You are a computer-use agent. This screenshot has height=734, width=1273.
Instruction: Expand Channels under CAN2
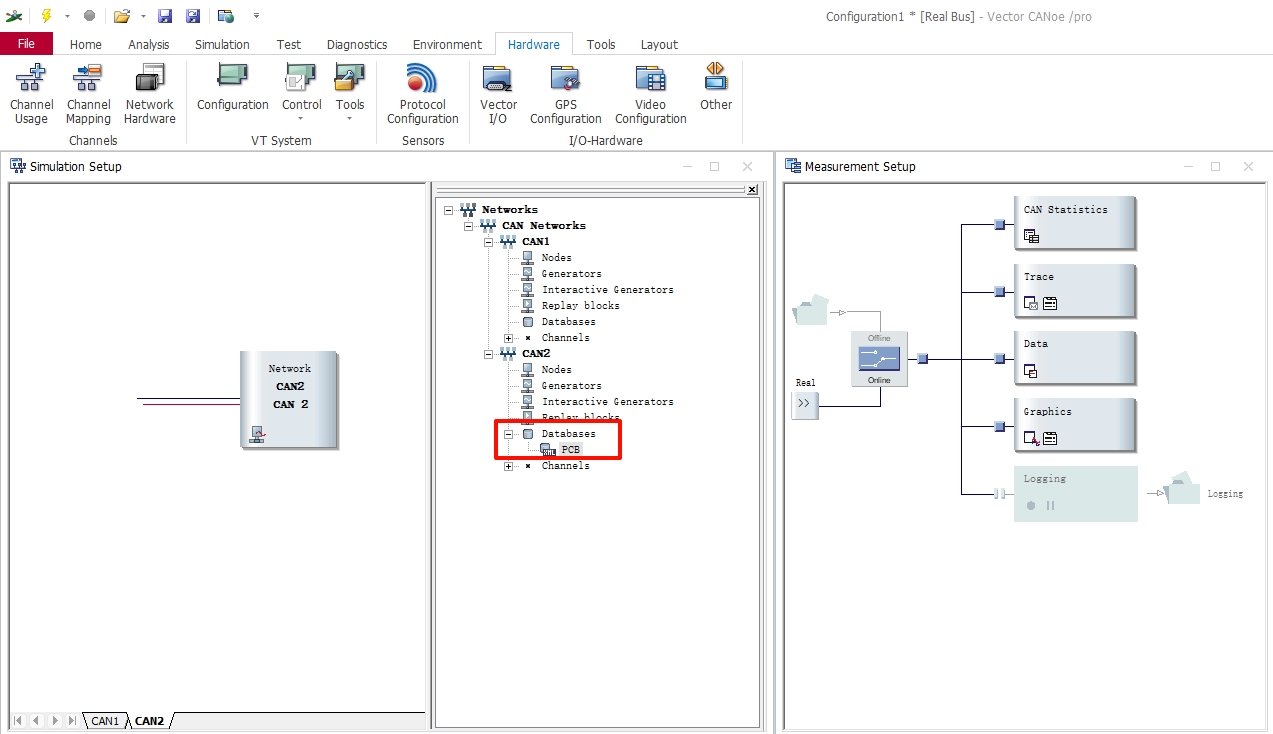(509, 466)
